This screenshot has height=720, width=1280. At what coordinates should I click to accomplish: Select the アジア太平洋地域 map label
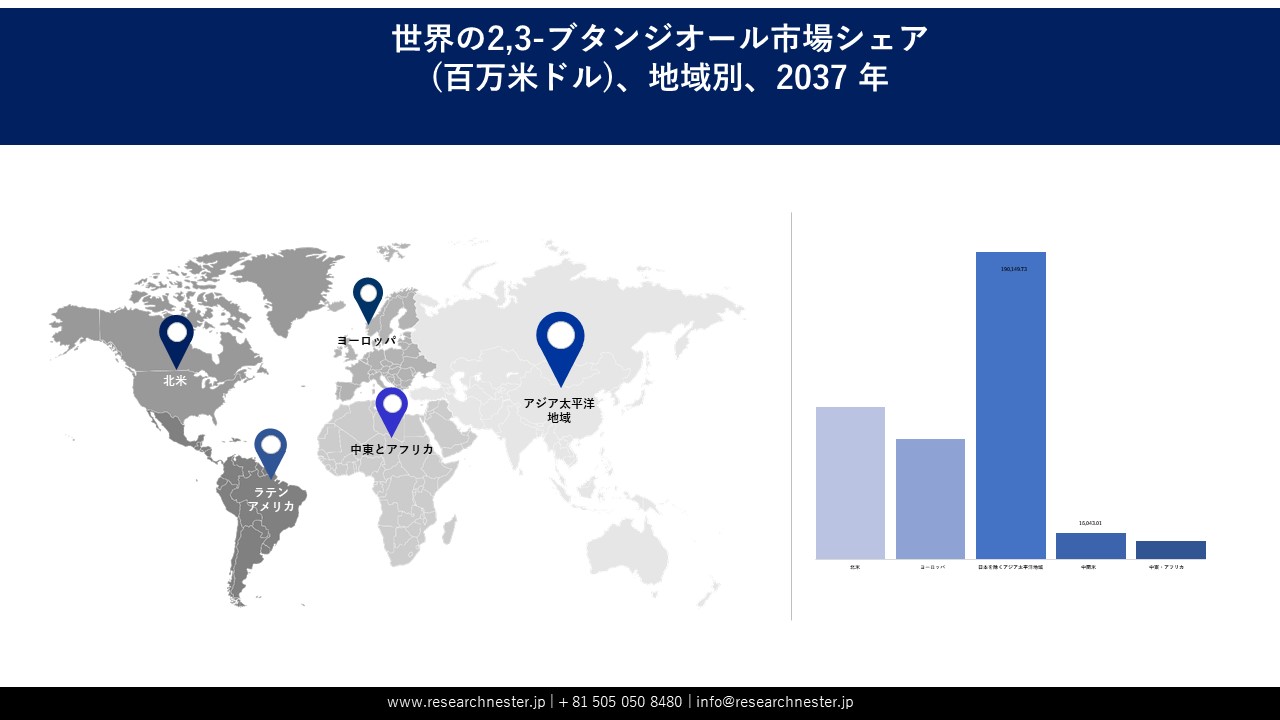(x=559, y=410)
